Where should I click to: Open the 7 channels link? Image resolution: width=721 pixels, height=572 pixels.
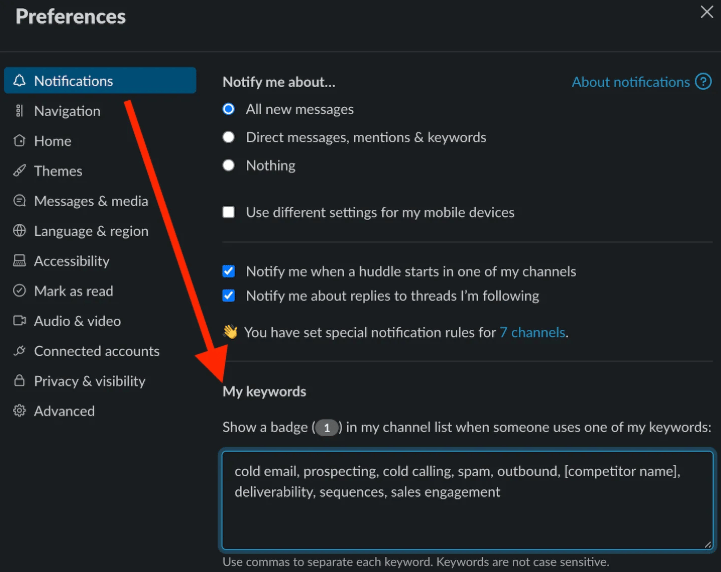532,332
